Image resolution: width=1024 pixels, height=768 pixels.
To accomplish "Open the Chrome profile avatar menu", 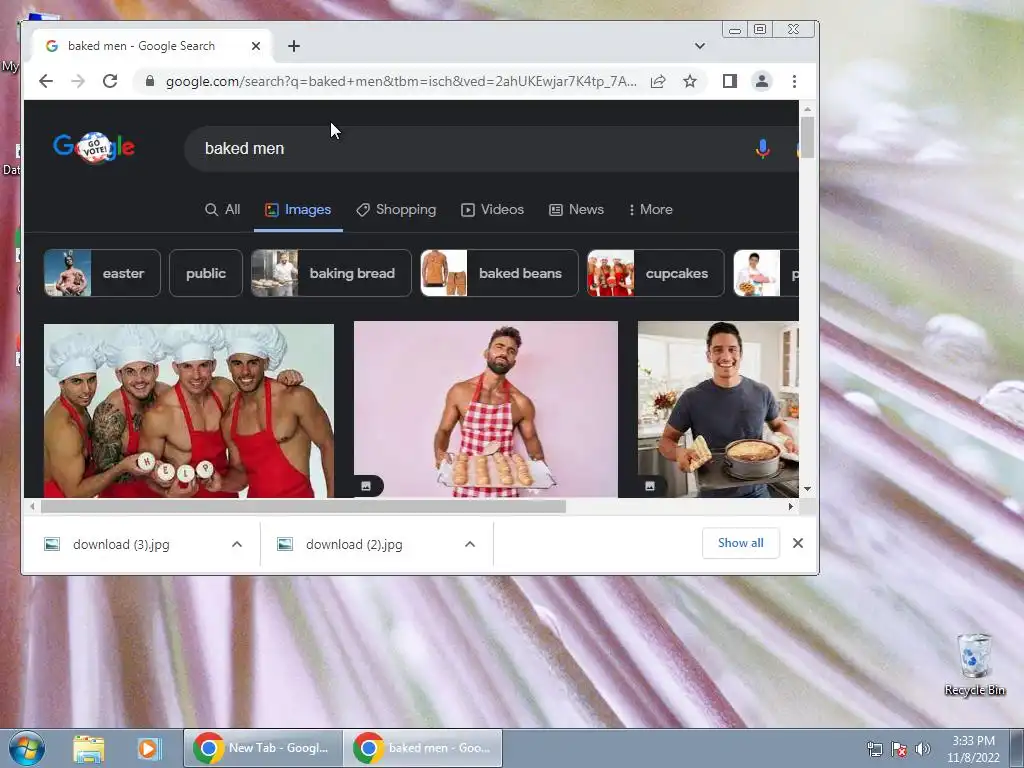I will point(761,81).
